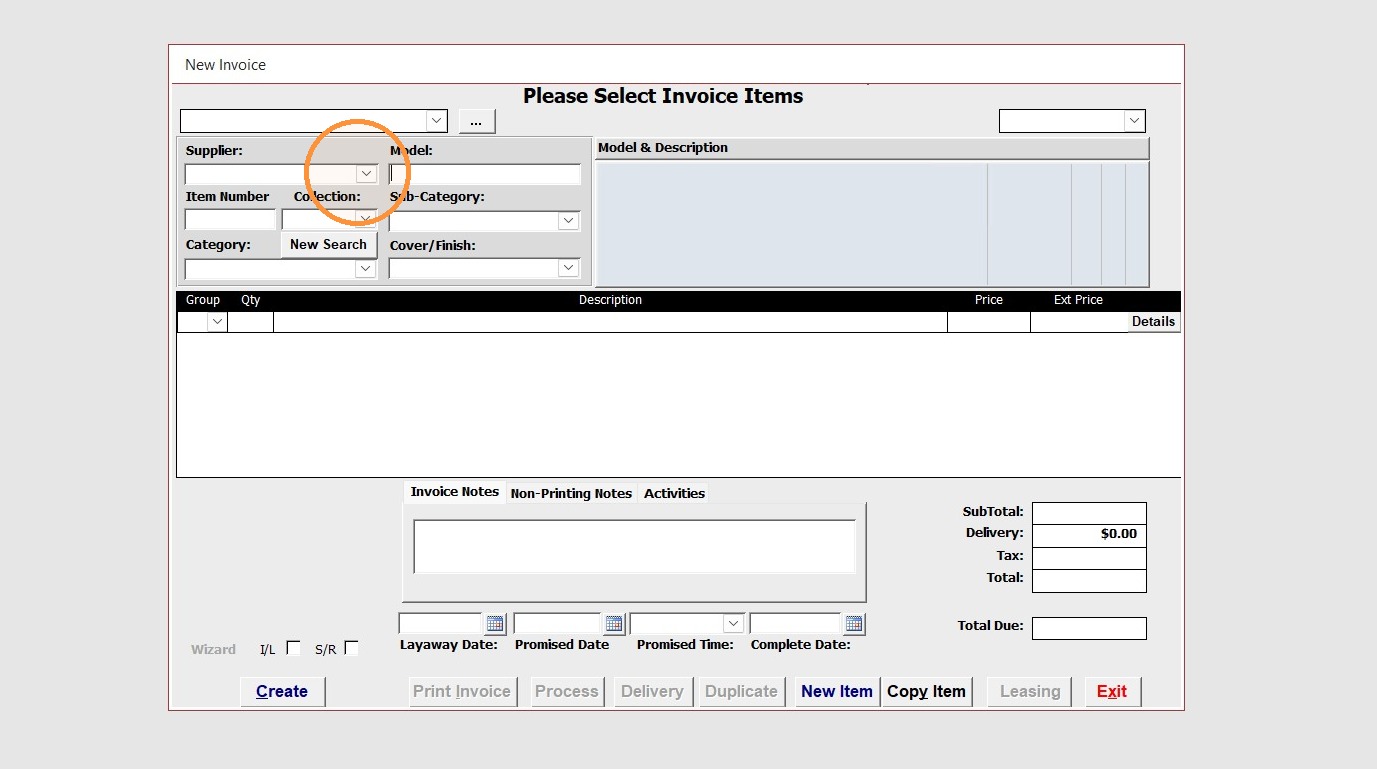Tick the I/L checkbox

coord(293,648)
